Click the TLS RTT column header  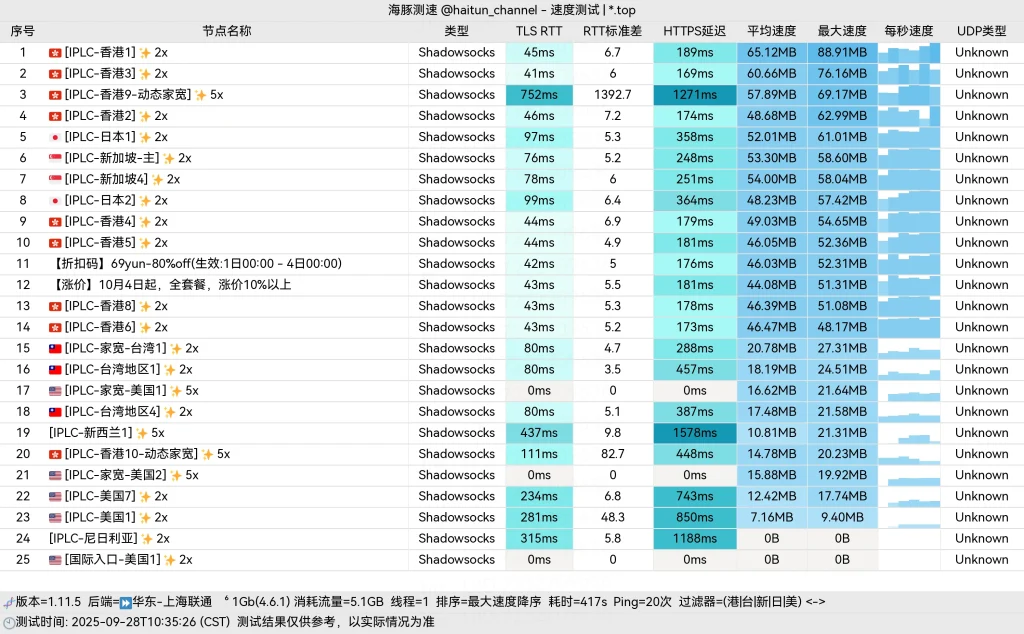pyautogui.click(x=539, y=30)
